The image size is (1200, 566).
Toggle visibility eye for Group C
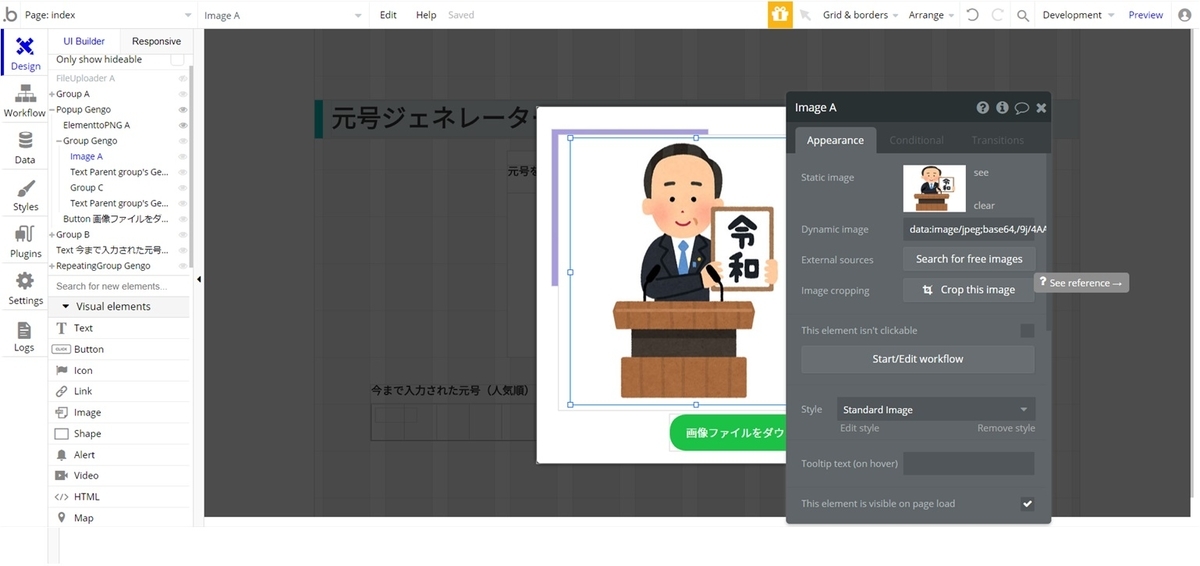coord(183,188)
